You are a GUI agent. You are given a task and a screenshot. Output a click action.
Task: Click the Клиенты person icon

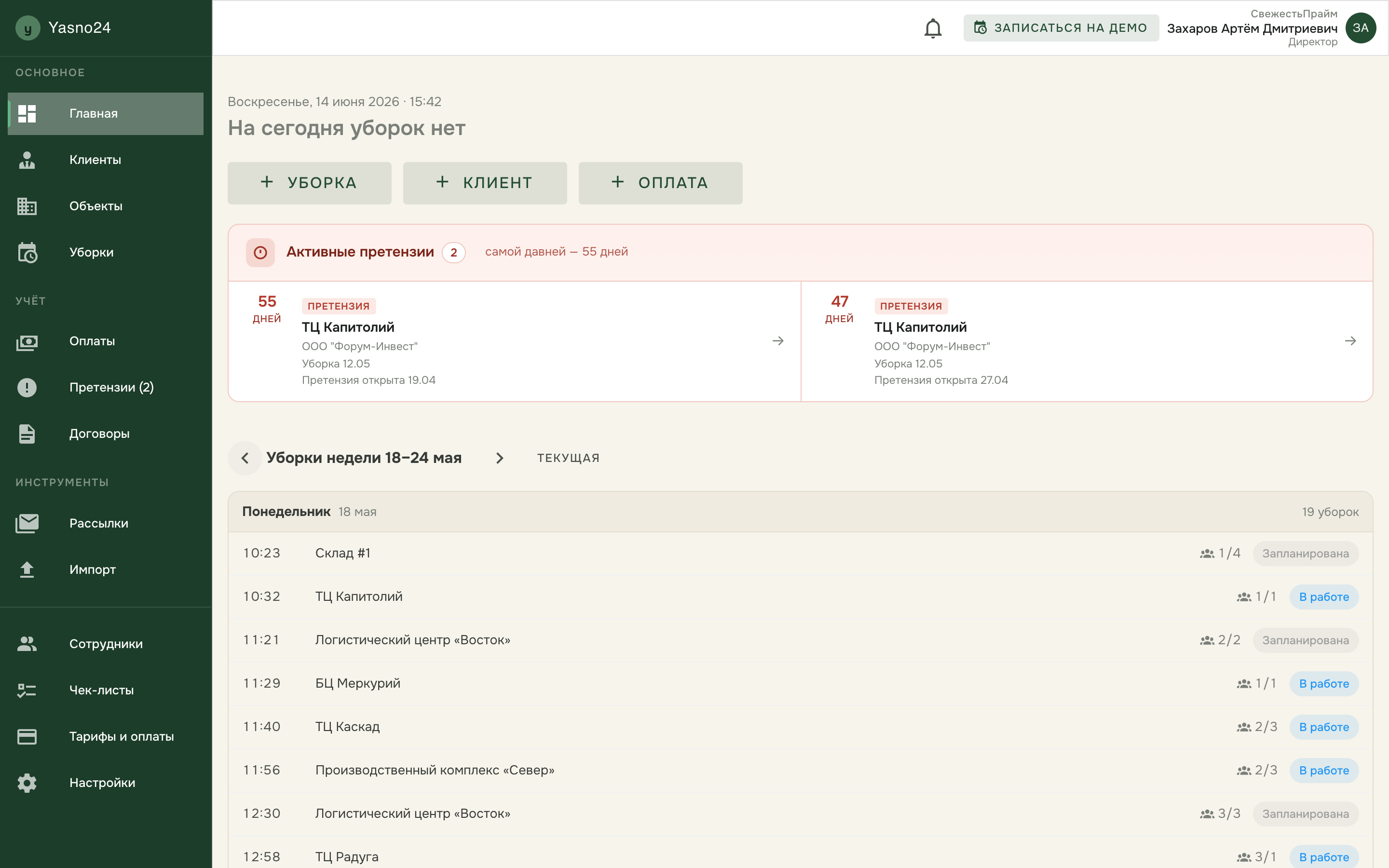(27, 160)
